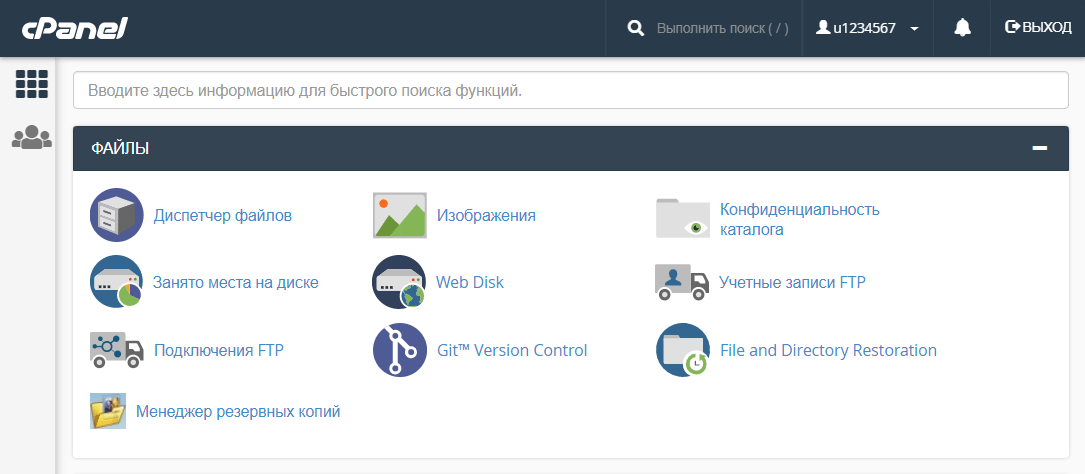Click the Backup Manager folder icon
The image size is (1085, 474).
pos(108,411)
